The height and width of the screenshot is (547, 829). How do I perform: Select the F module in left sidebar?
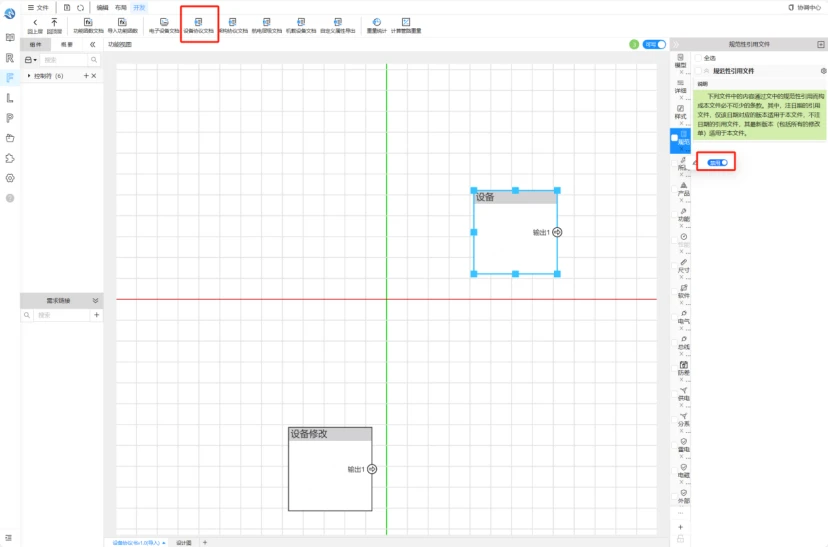coord(10,78)
